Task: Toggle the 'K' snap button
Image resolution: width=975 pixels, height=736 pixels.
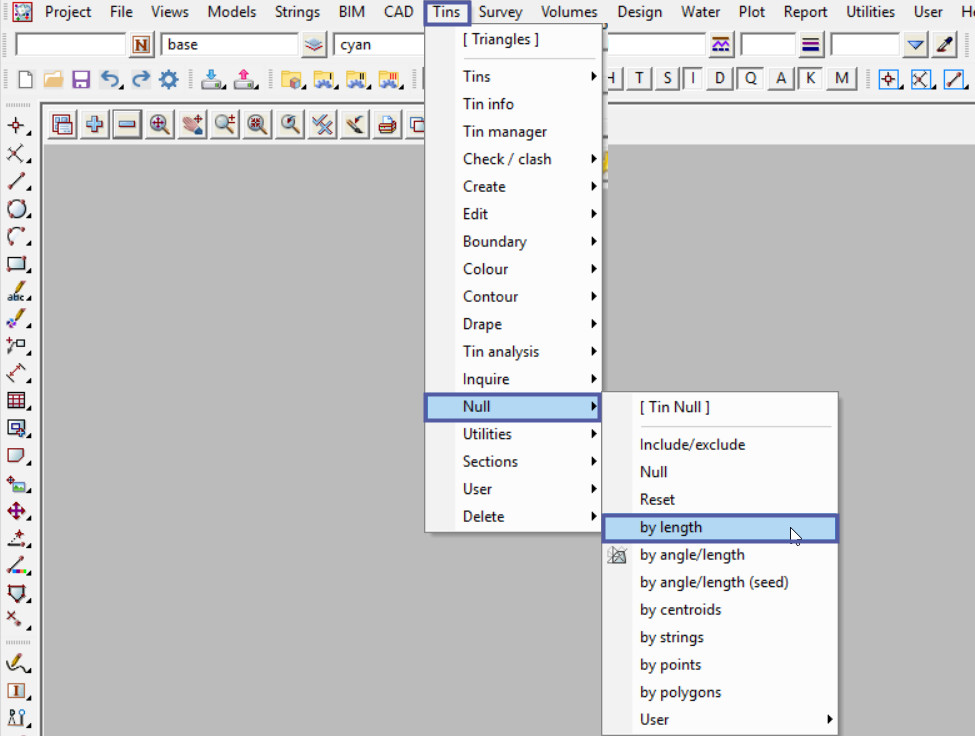Action: coord(811,79)
